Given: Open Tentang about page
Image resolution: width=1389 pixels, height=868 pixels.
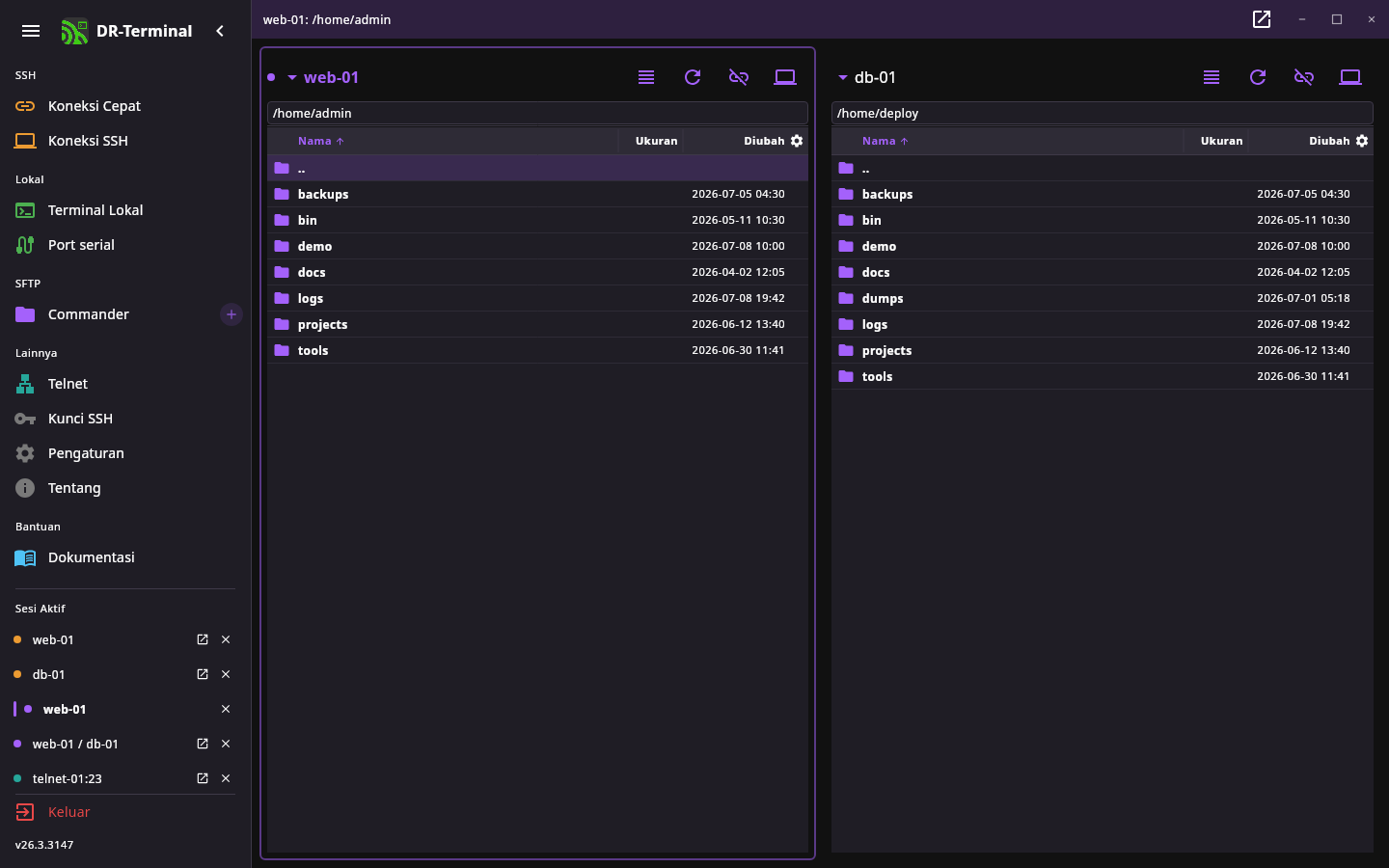Looking at the screenshot, I should pos(125,488).
